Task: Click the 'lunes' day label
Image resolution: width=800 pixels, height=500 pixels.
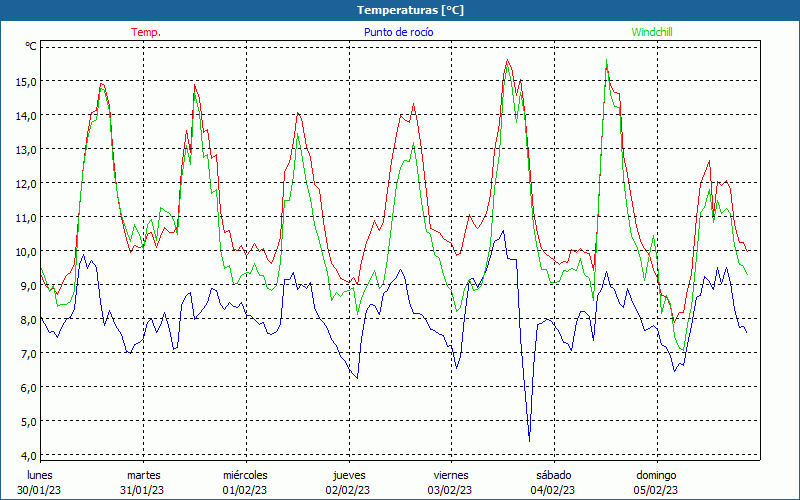Action: (39, 475)
